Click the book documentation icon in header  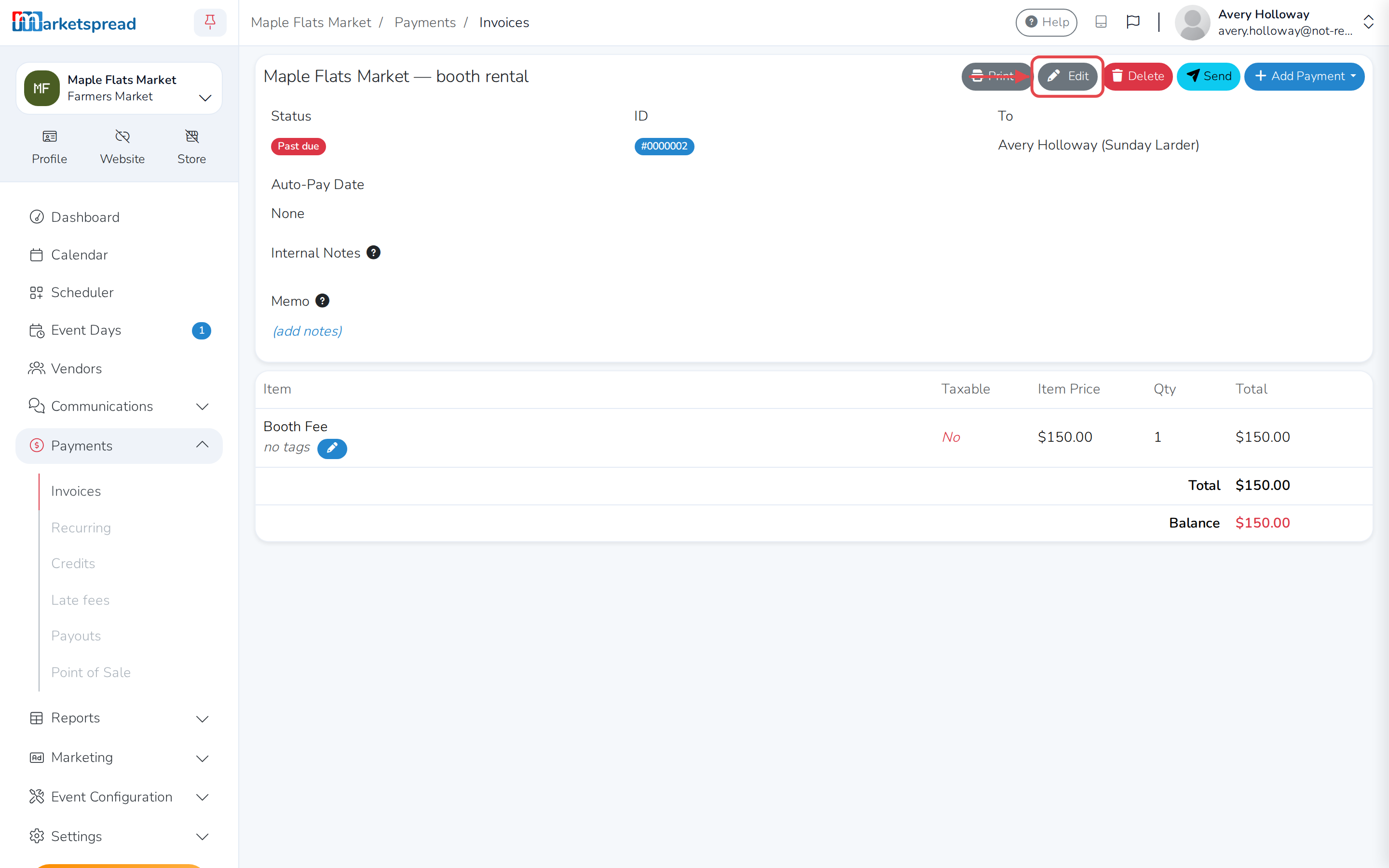pyautogui.click(x=1101, y=22)
